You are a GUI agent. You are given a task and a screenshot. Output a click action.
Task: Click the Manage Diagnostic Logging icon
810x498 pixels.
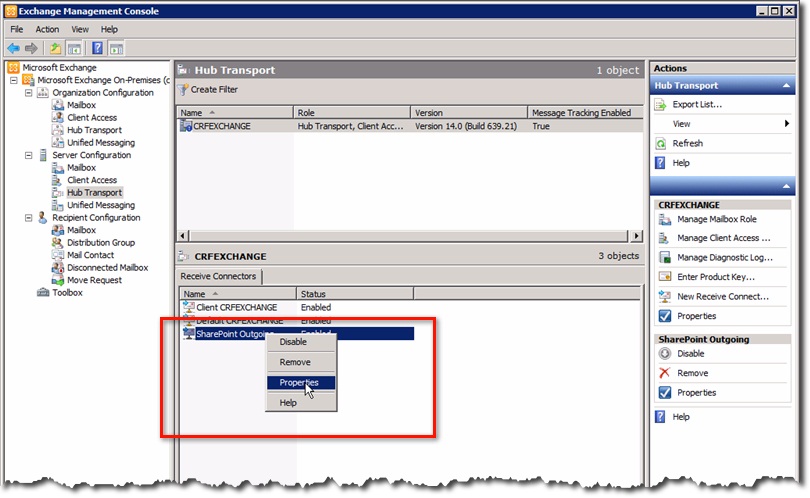click(665, 258)
